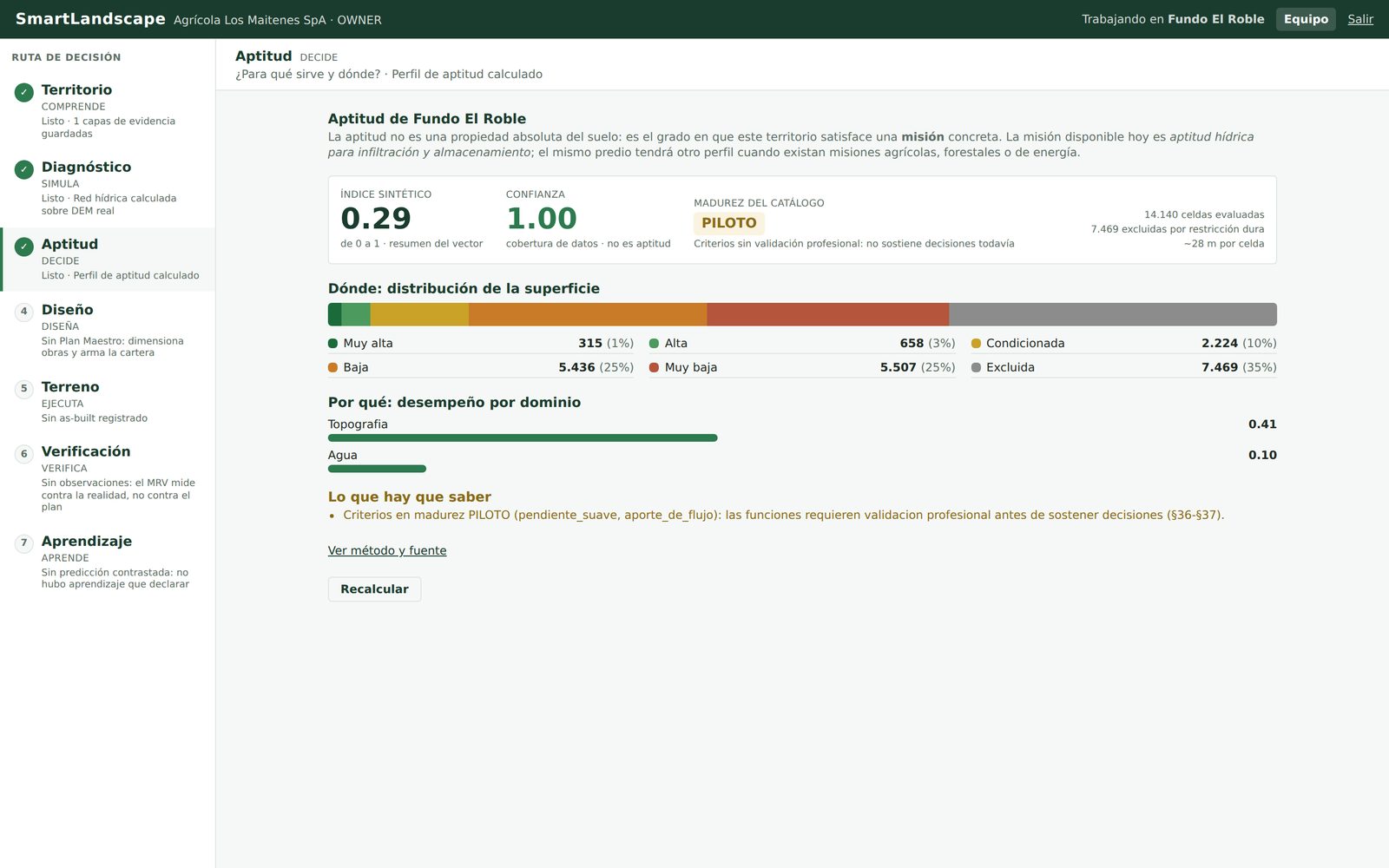Open the Territorio step
The image size is (1389, 868).
tap(108, 111)
